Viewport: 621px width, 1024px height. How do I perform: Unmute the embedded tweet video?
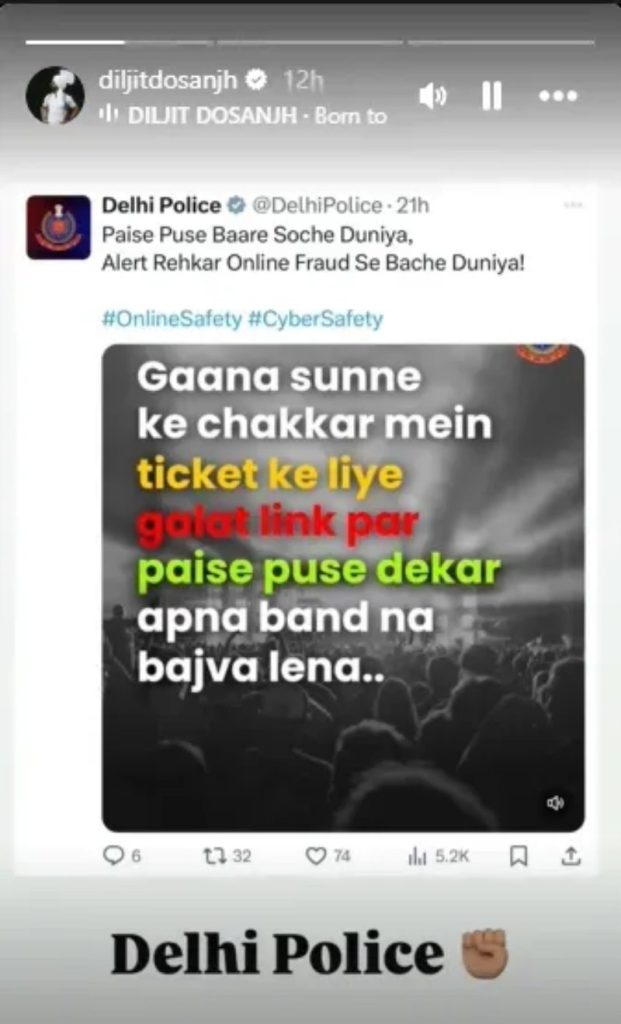(556, 803)
